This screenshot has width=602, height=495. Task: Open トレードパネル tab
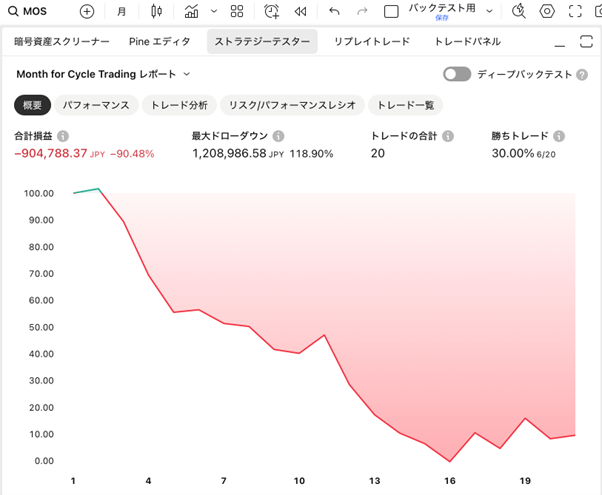tap(468, 41)
